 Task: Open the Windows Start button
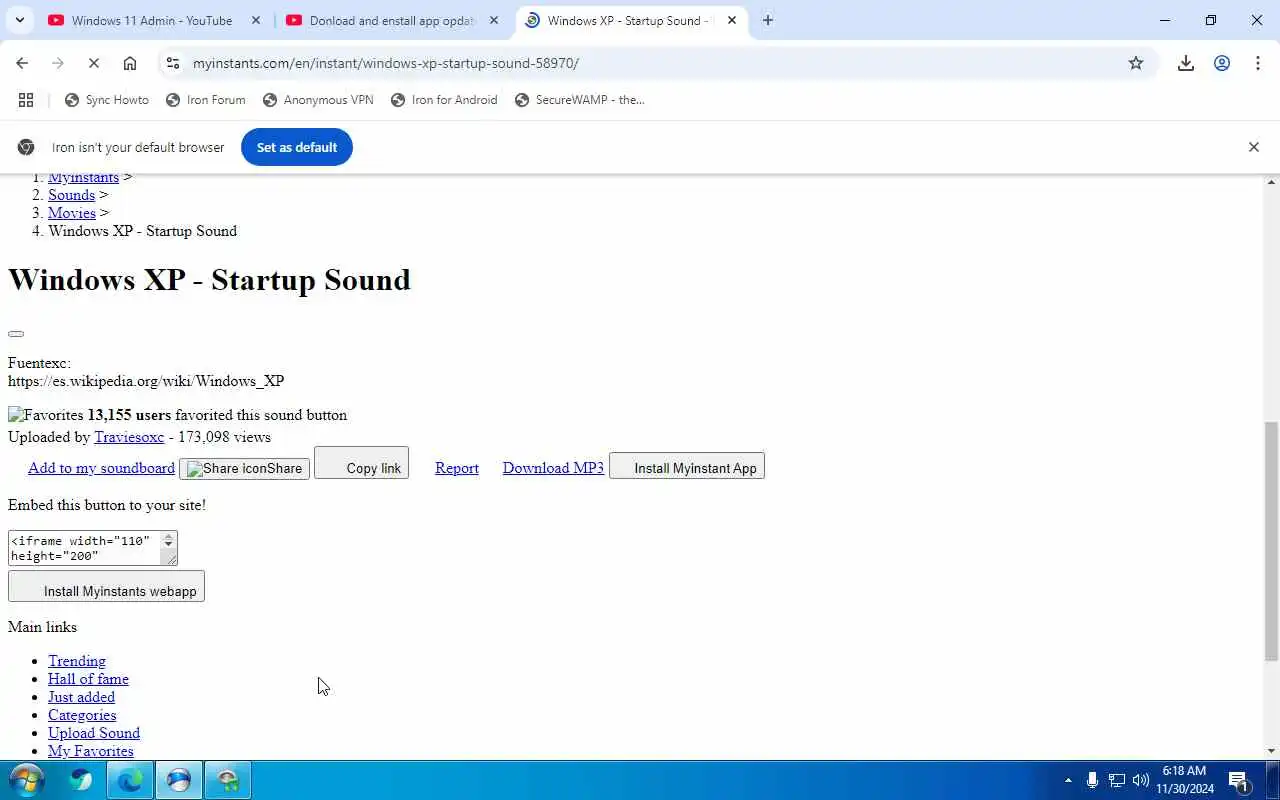[x=26, y=780]
